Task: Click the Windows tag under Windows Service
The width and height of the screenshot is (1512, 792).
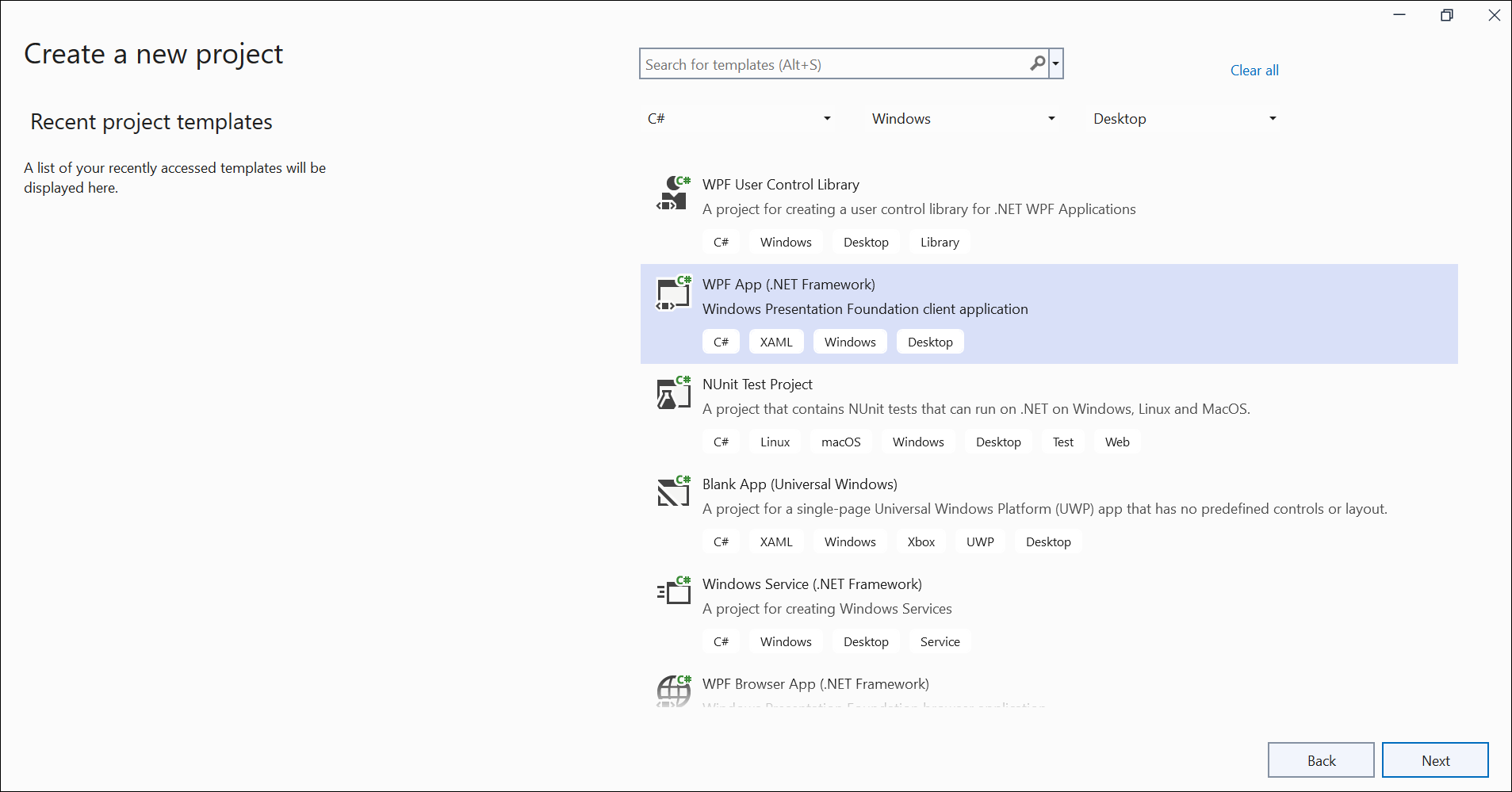Action: click(786, 642)
